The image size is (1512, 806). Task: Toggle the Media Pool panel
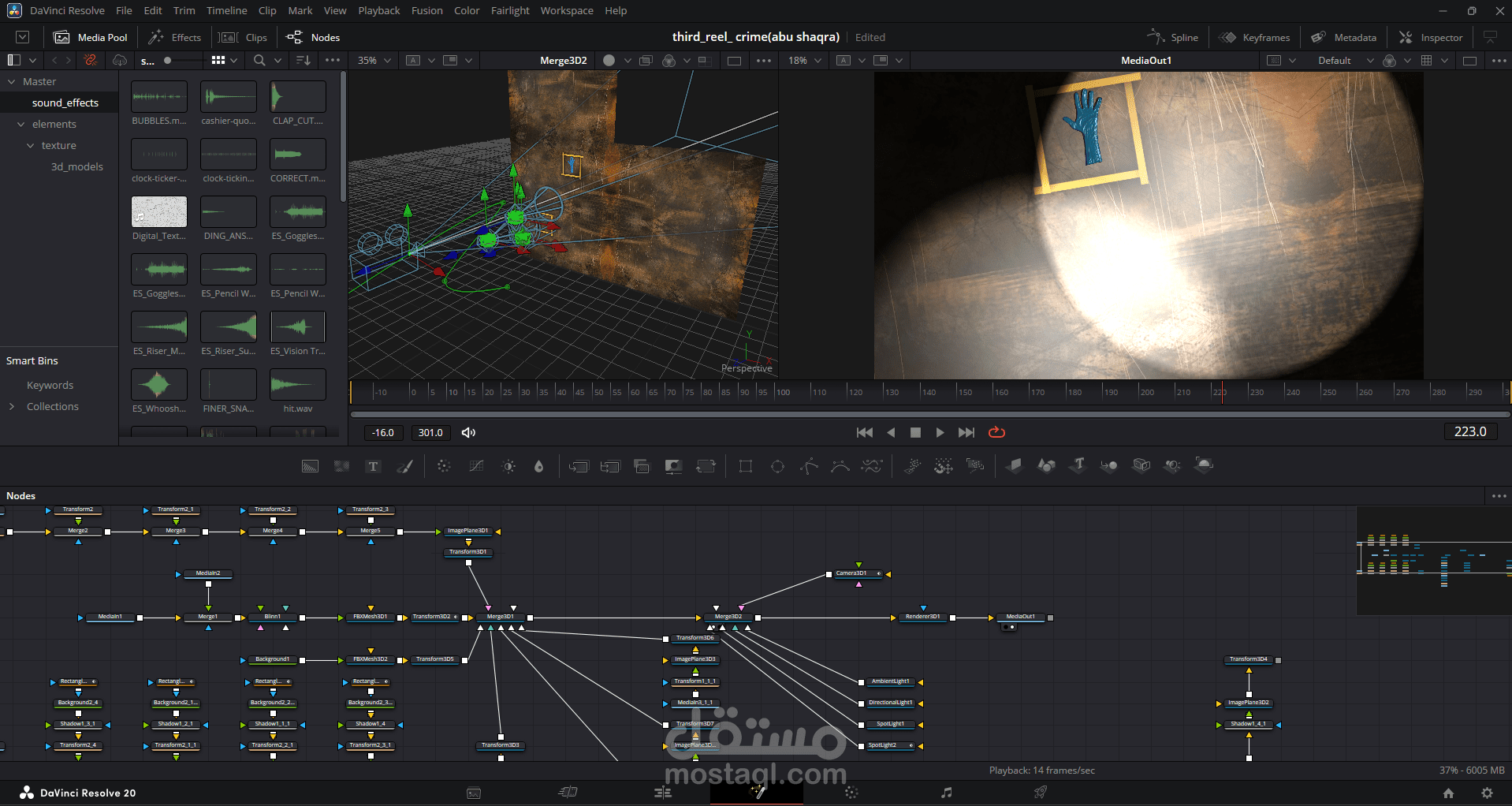pyautogui.click(x=91, y=37)
